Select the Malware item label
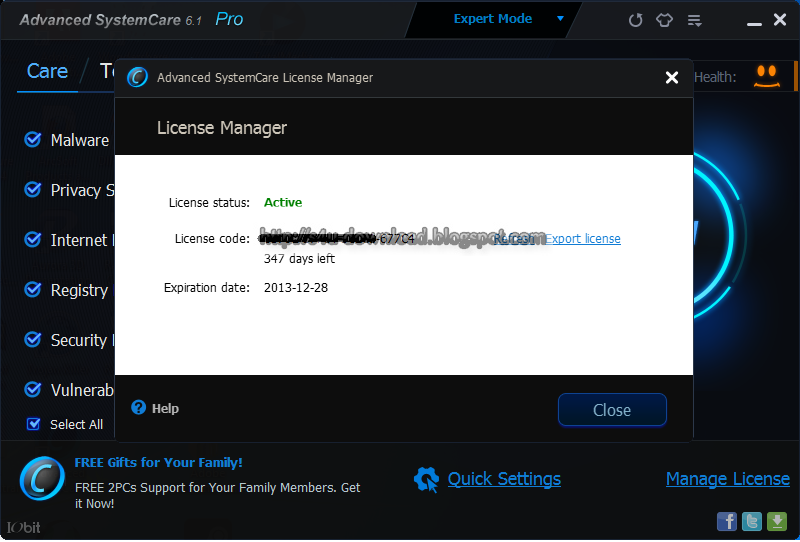 pos(80,140)
